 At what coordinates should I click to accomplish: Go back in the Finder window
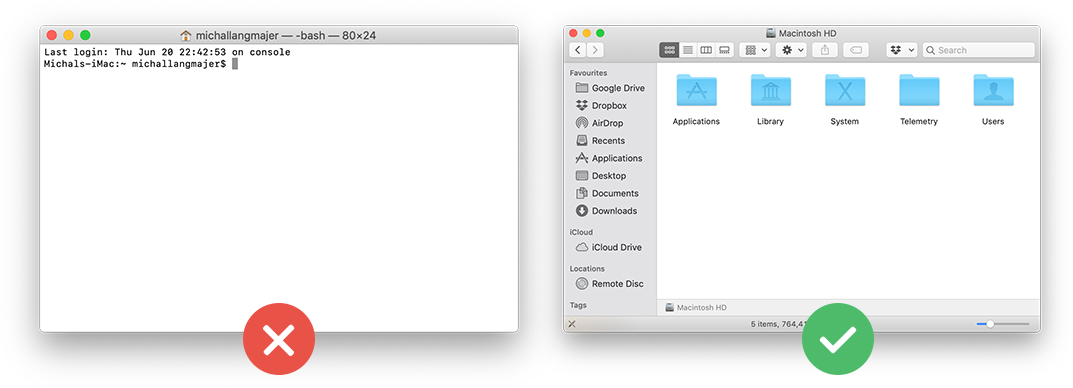pos(578,50)
